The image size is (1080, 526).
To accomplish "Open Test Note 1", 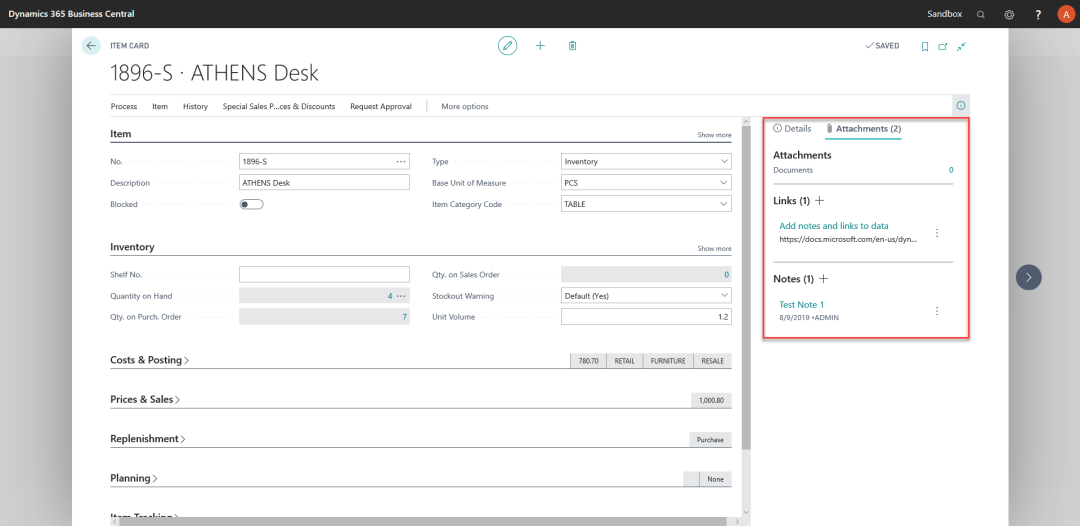I will pos(802,304).
